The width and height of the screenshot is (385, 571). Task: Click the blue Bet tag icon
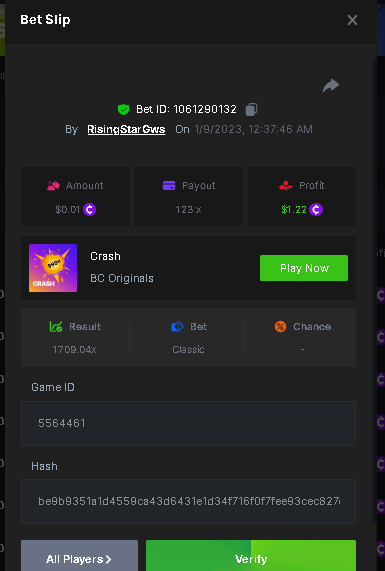177,326
